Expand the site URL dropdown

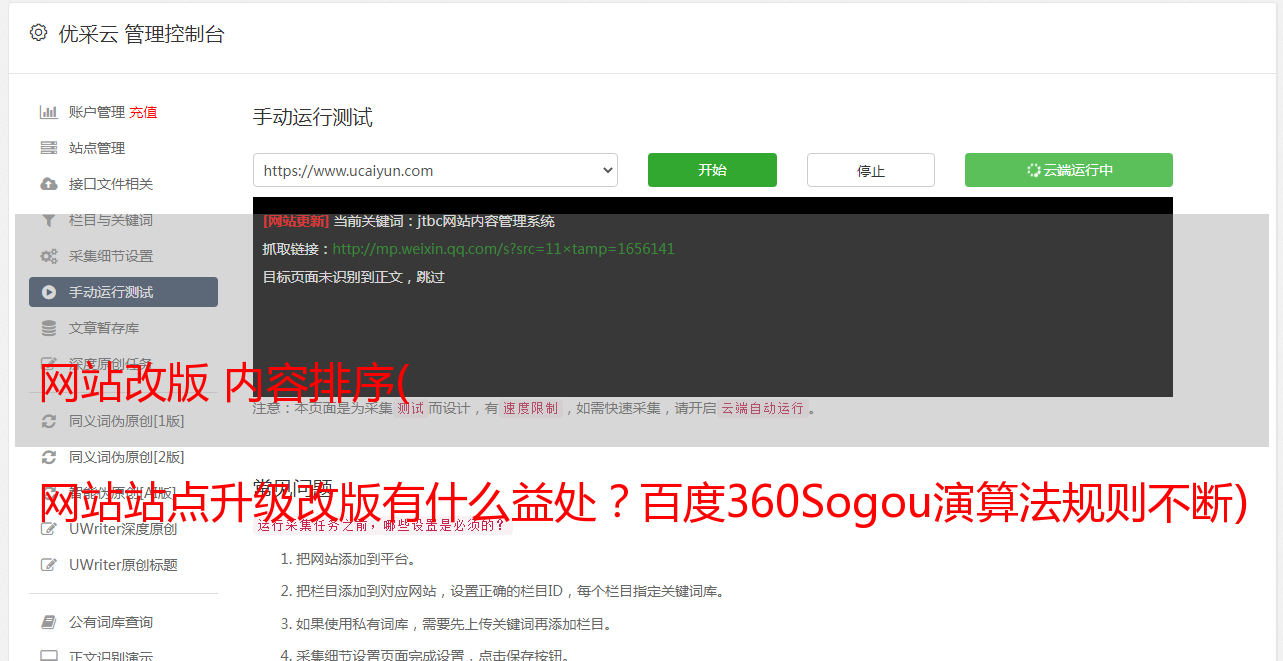coord(435,170)
